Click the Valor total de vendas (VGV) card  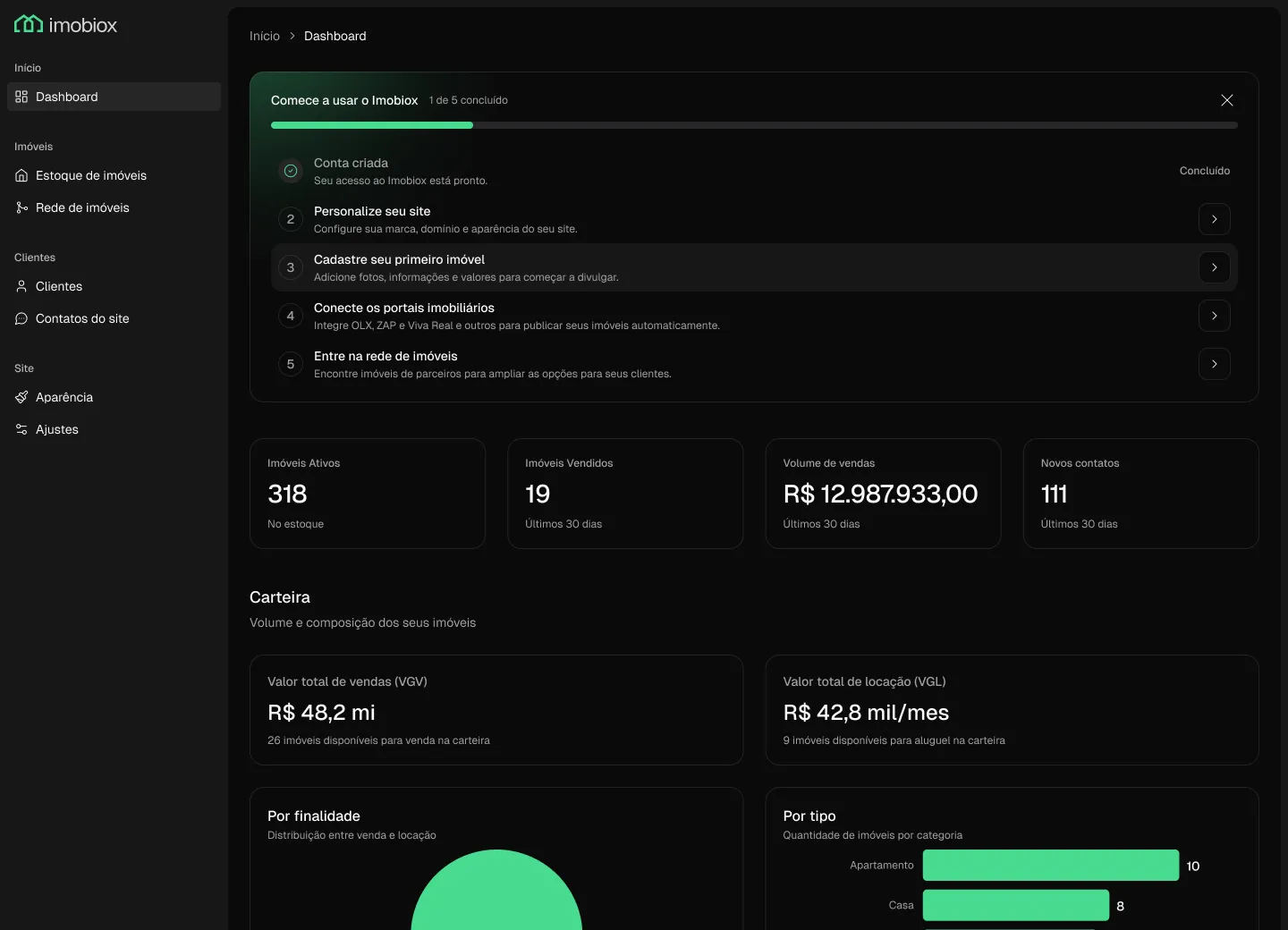[x=496, y=710]
